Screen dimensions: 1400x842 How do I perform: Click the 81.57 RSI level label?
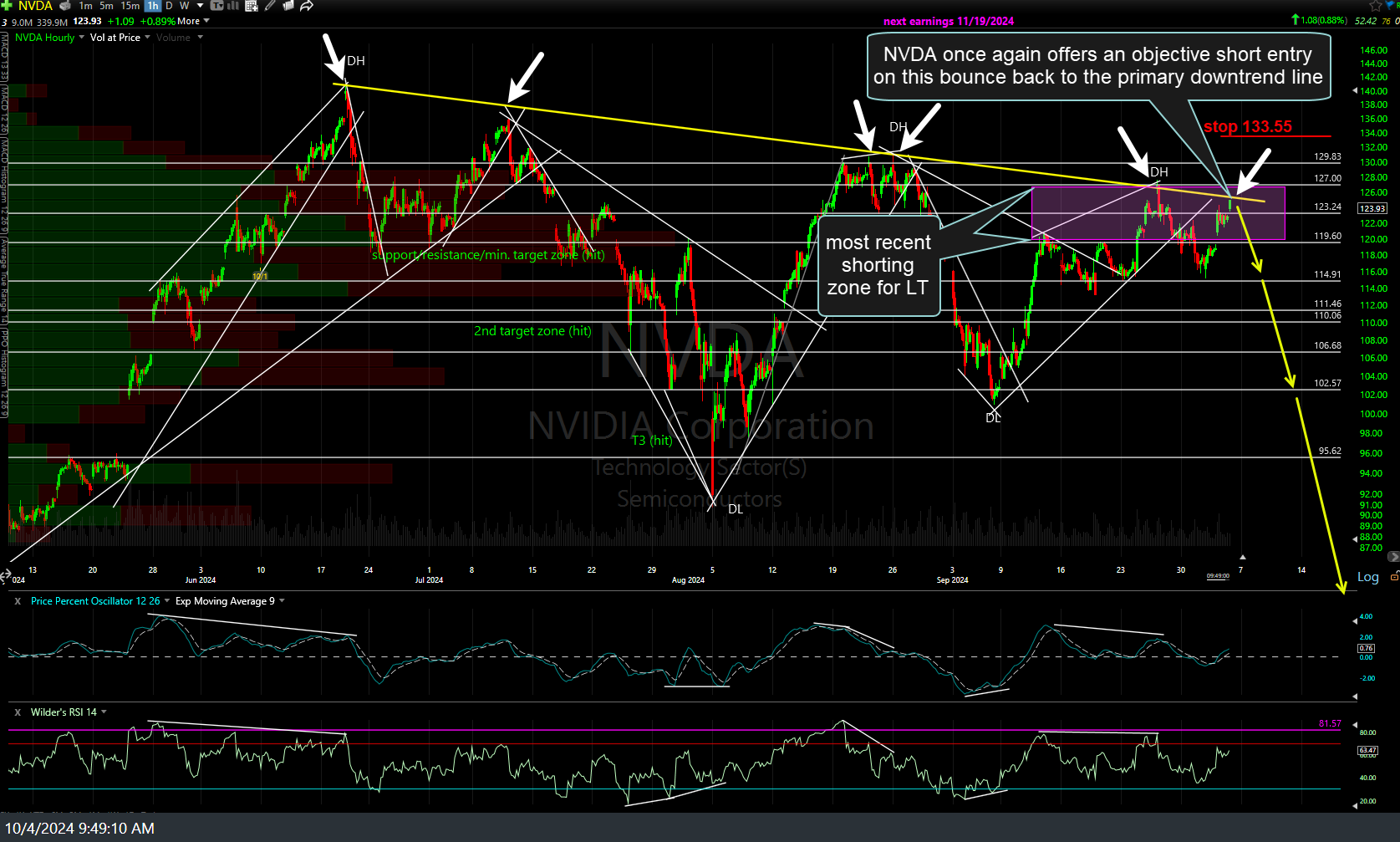(x=1330, y=723)
